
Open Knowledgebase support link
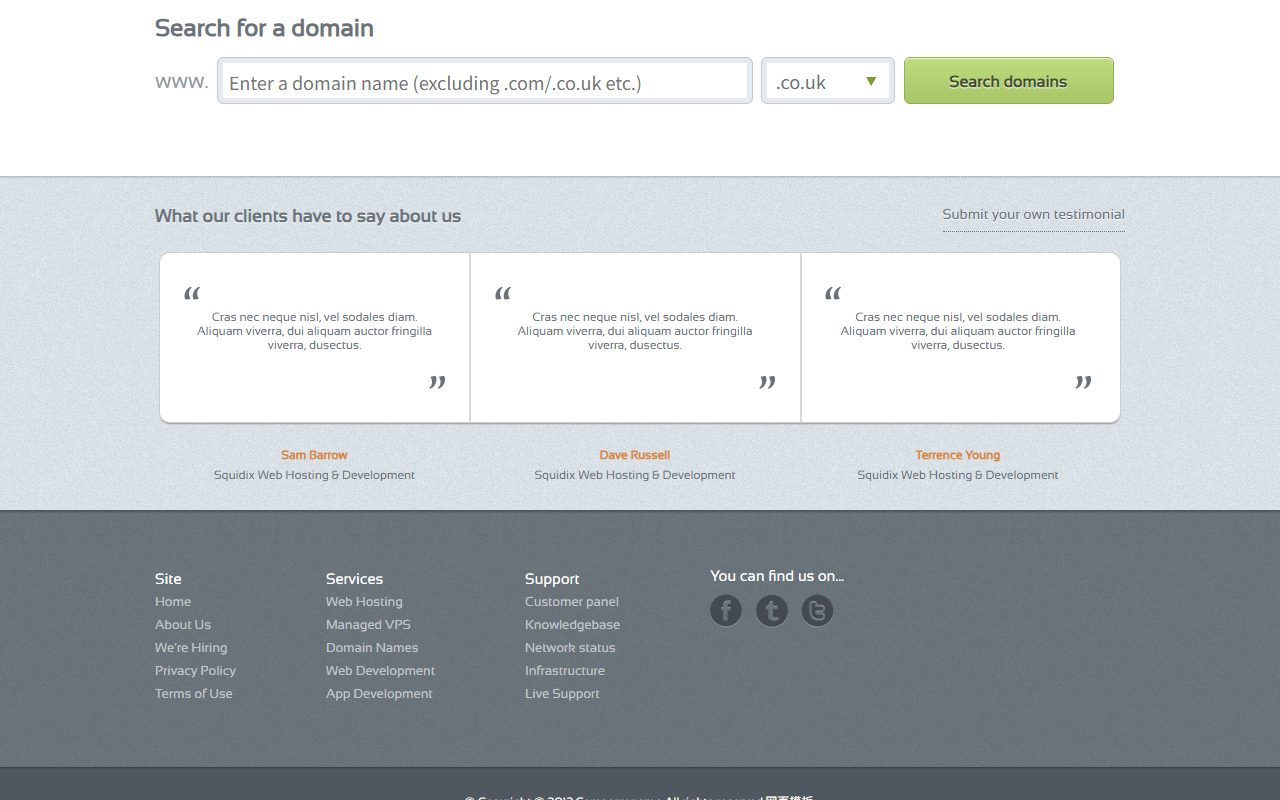(x=572, y=625)
